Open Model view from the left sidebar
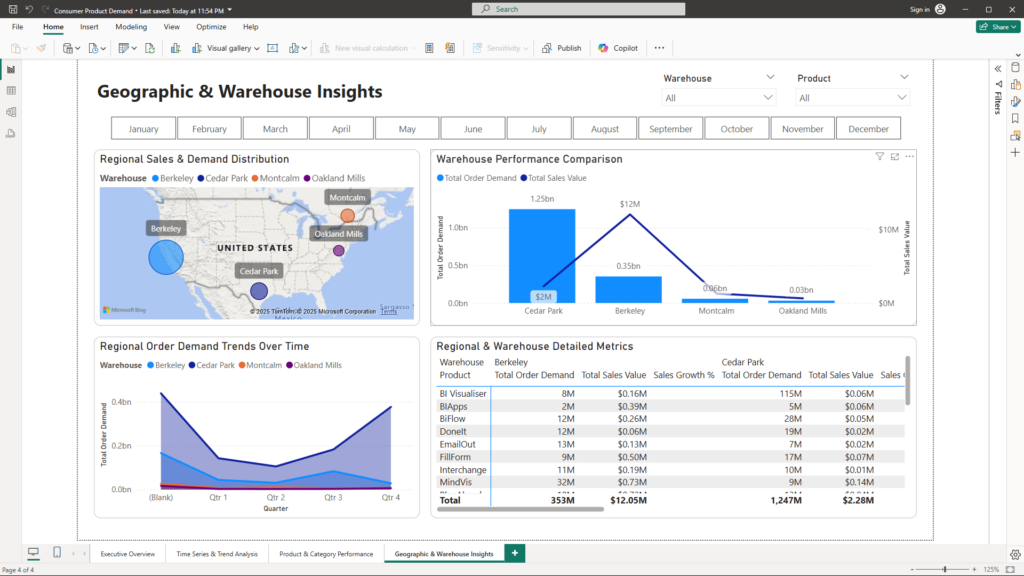Screen dimensions: 1024x576 coord(11,111)
